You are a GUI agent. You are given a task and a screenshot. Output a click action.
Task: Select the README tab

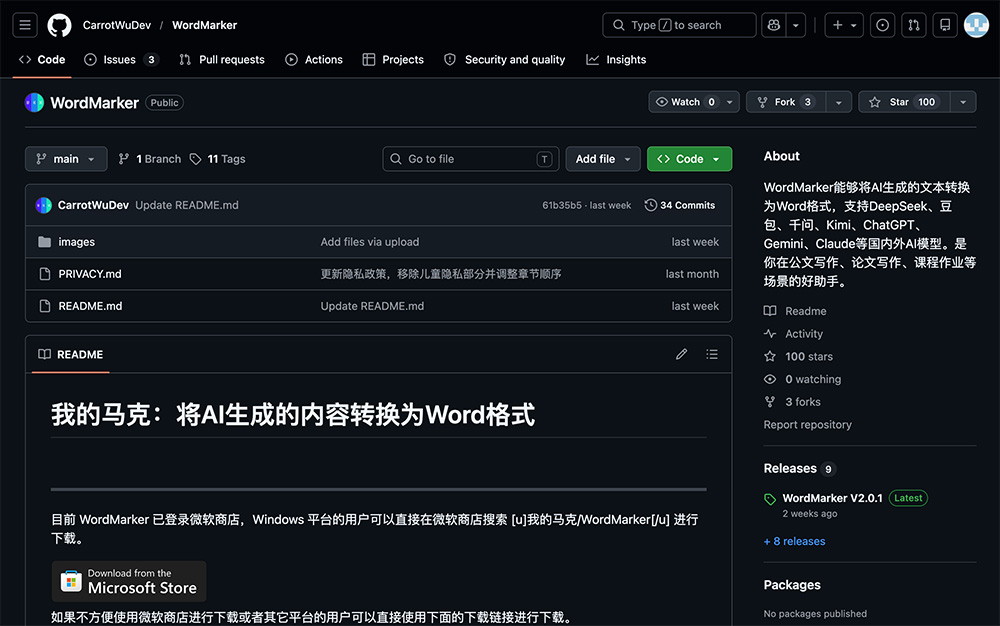tap(71, 354)
